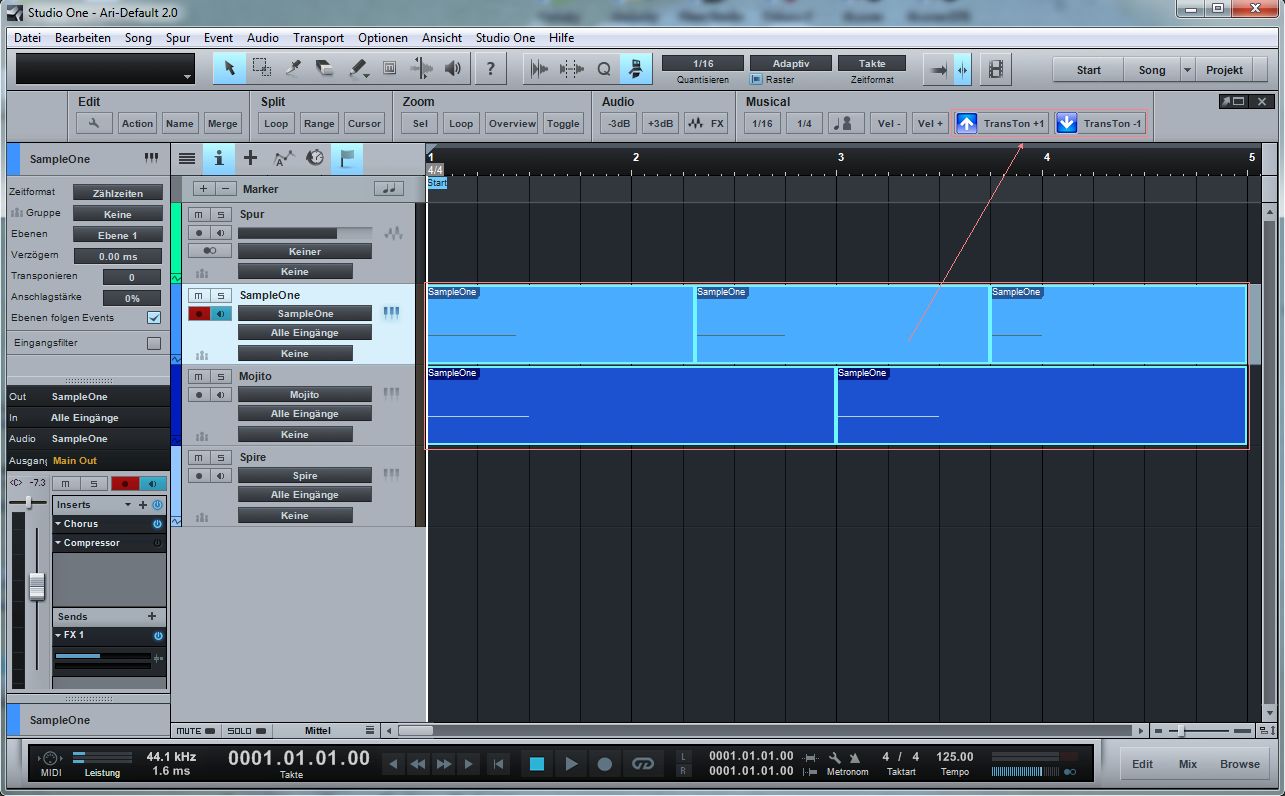Toggle the inspector info icon
Viewport: 1285px width, 796px height.
click(219, 158)
